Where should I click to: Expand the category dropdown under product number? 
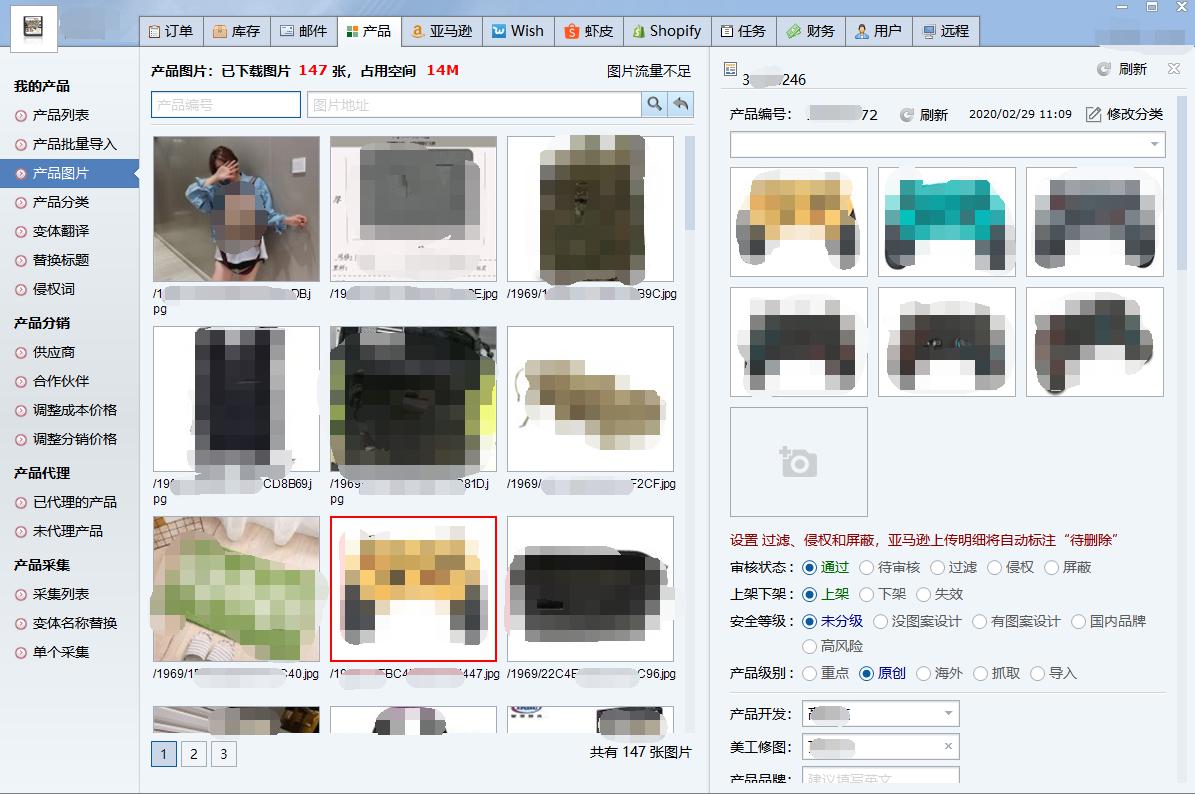(x=1154, y=144)
